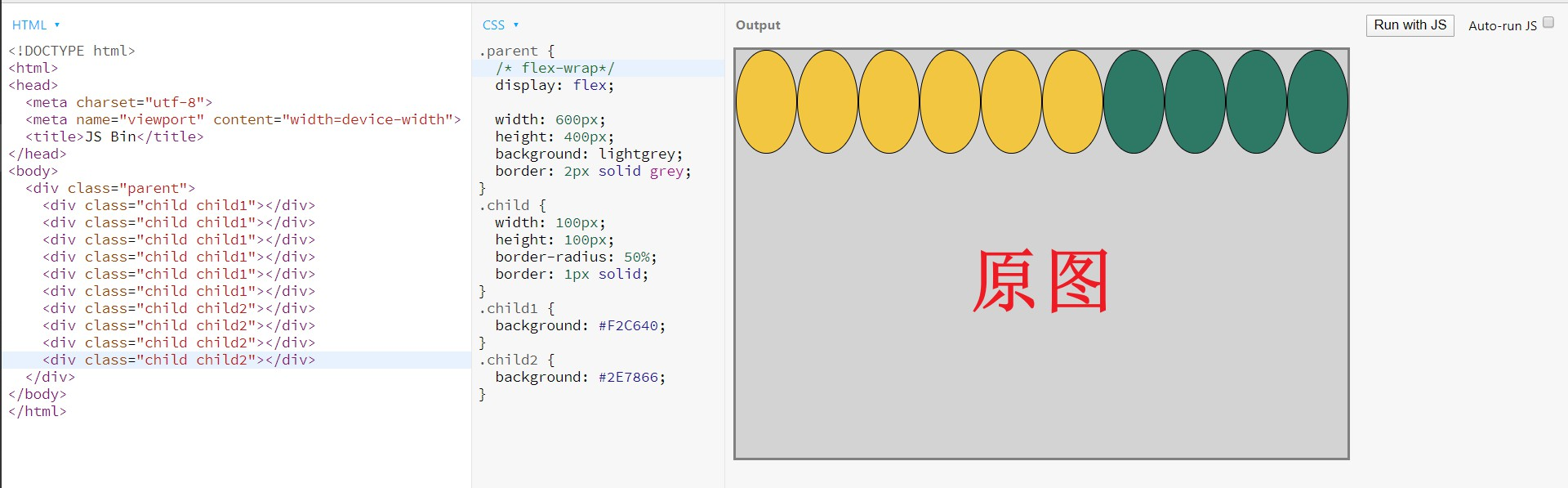Click the /* flex-wrap*/ comment line
Image resolution: width=1568 pixels, height=488 pixels.
tap(555, 68)
